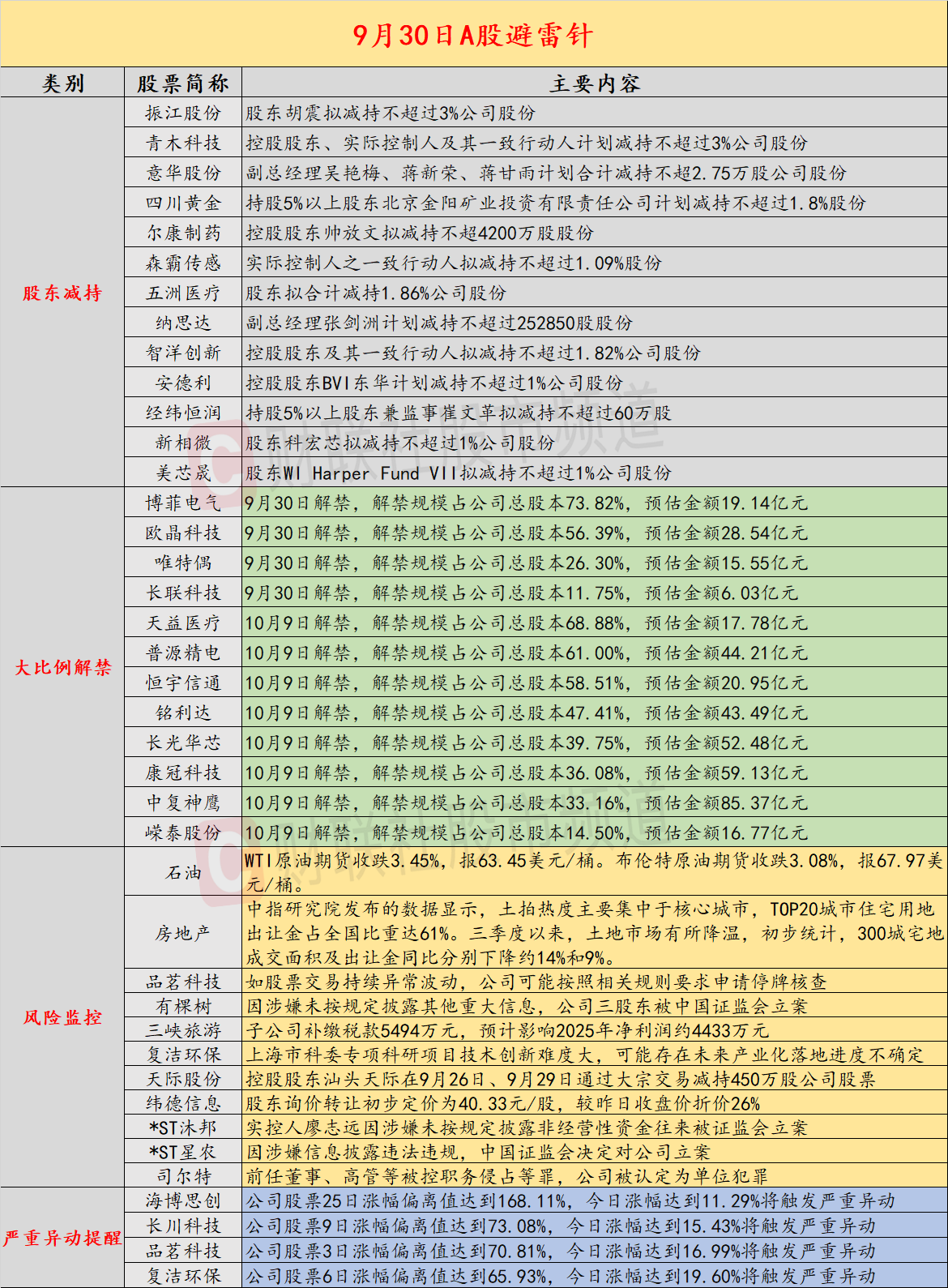This screenshot has width=948, height=1288.
Task: Select 三峡旅游 tax payment content cell
Action: (x=595, y=1030)
